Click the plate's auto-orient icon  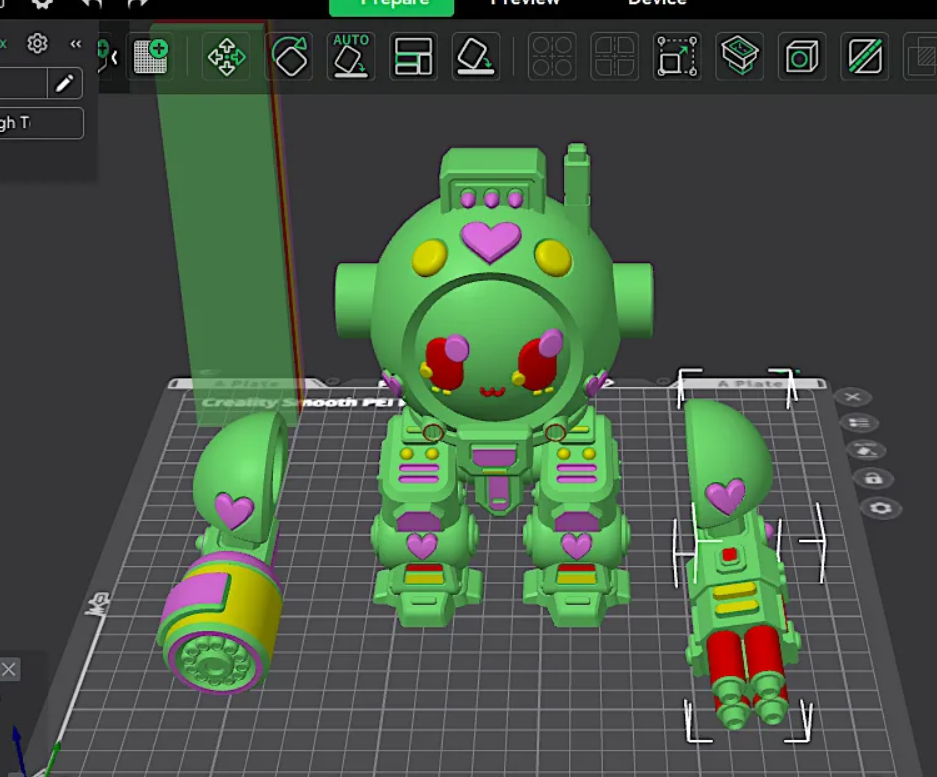tap(866, 450)
